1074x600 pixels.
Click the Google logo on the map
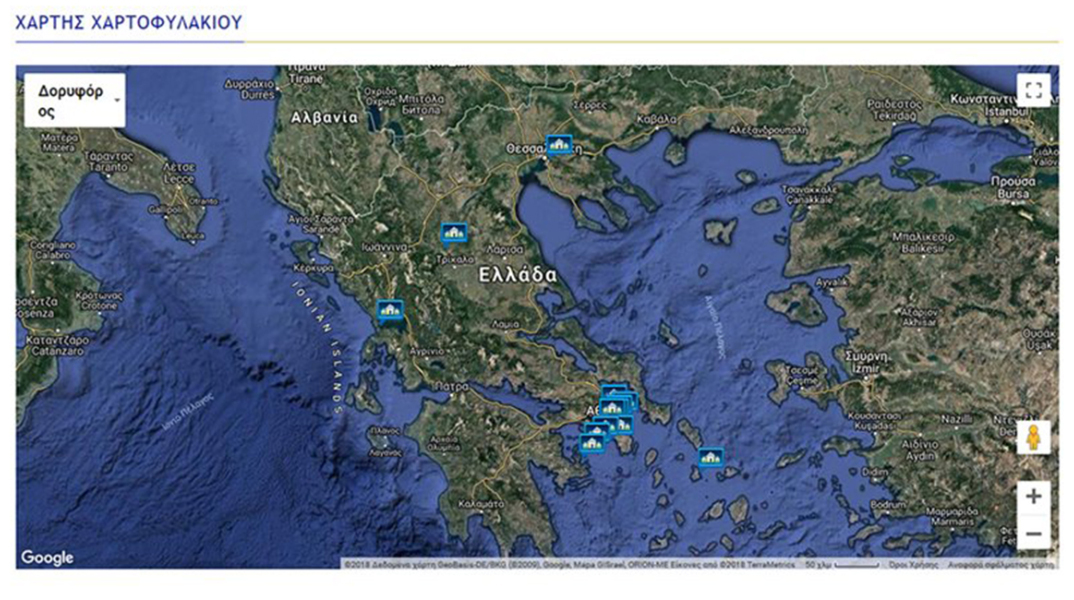click(x=47, y=558)
